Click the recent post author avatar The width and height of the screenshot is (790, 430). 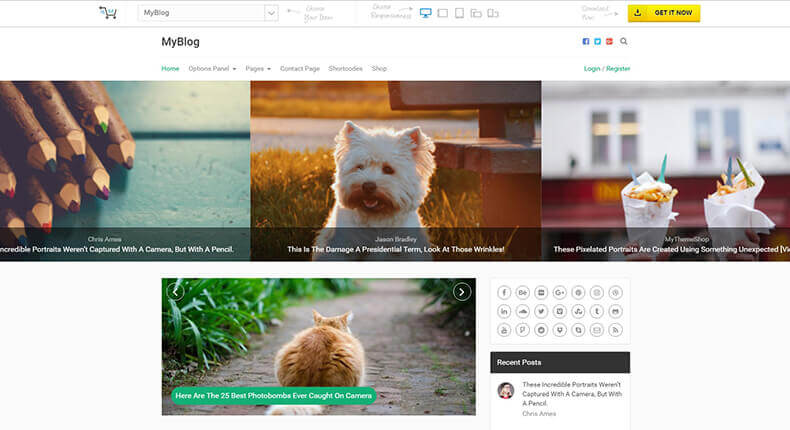click(x=506, y=390)
